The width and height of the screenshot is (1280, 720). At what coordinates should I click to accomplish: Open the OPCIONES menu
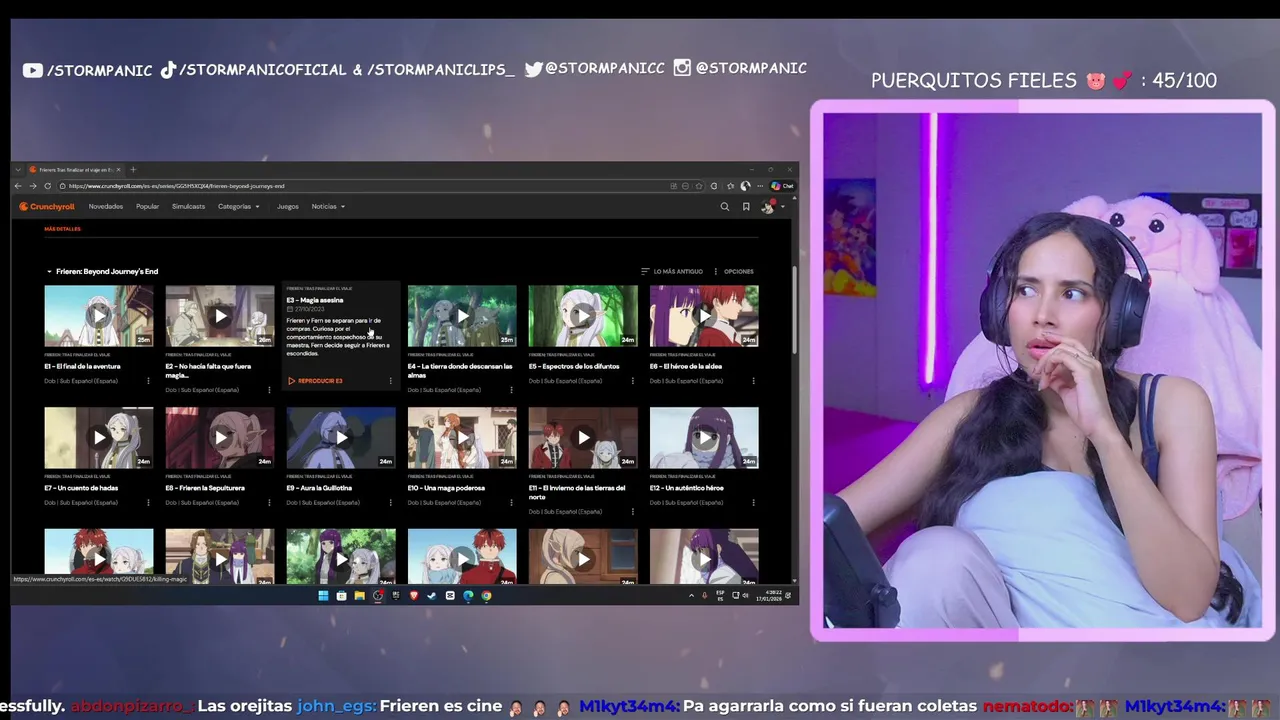coord(733,271)
